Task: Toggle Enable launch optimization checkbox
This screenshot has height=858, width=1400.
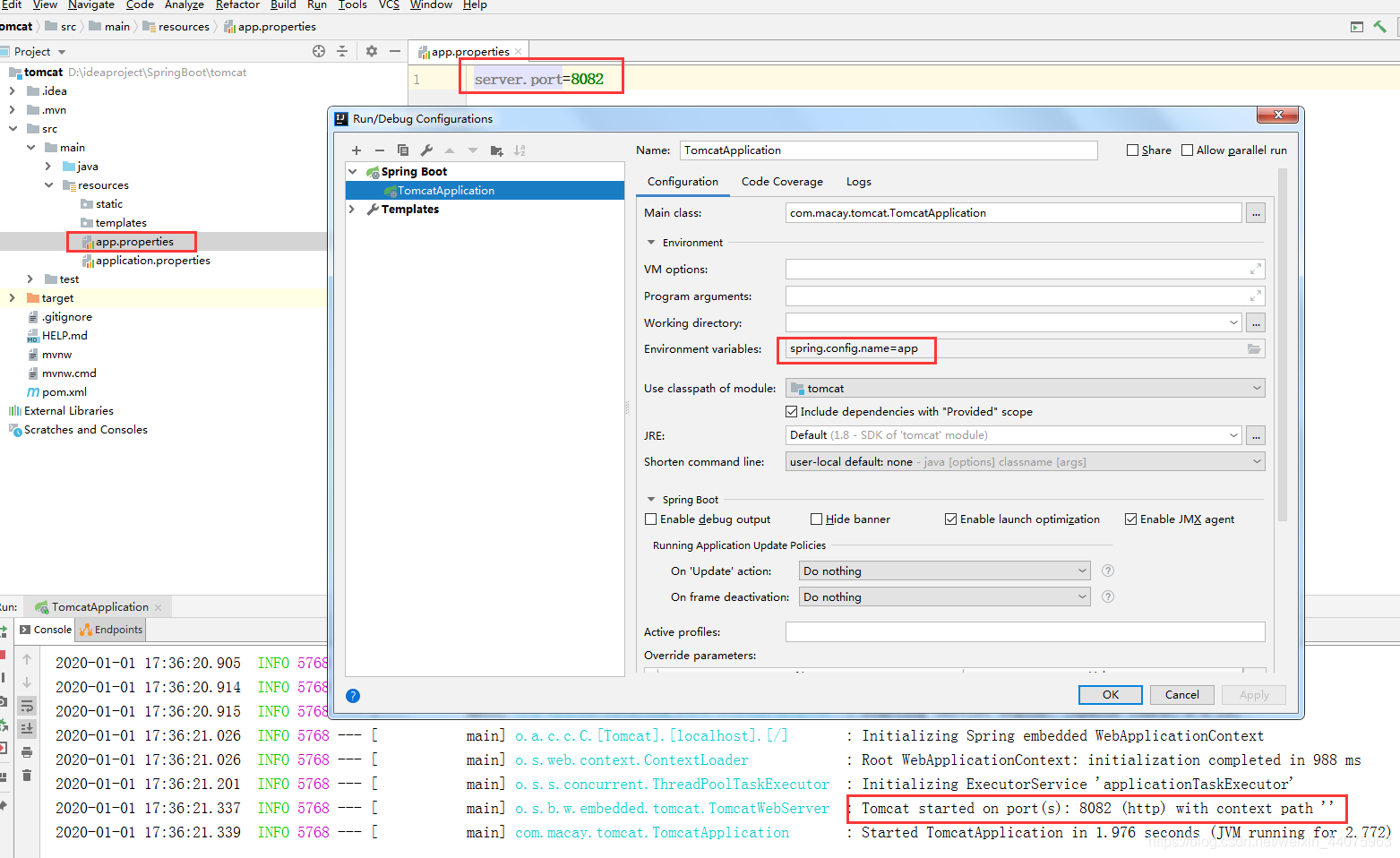Action: [951, 519]
